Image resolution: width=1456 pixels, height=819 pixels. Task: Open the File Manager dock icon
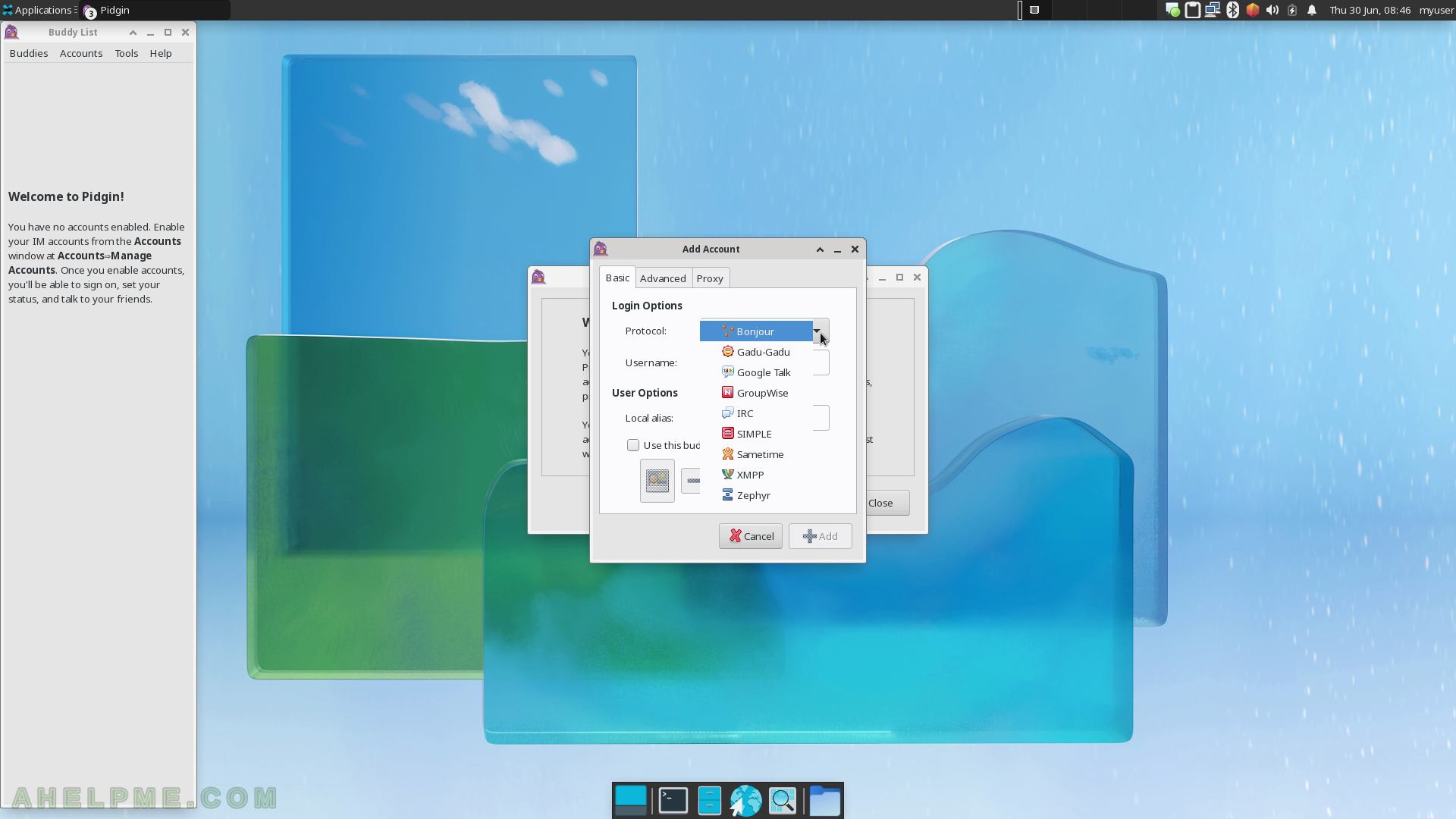709,801
